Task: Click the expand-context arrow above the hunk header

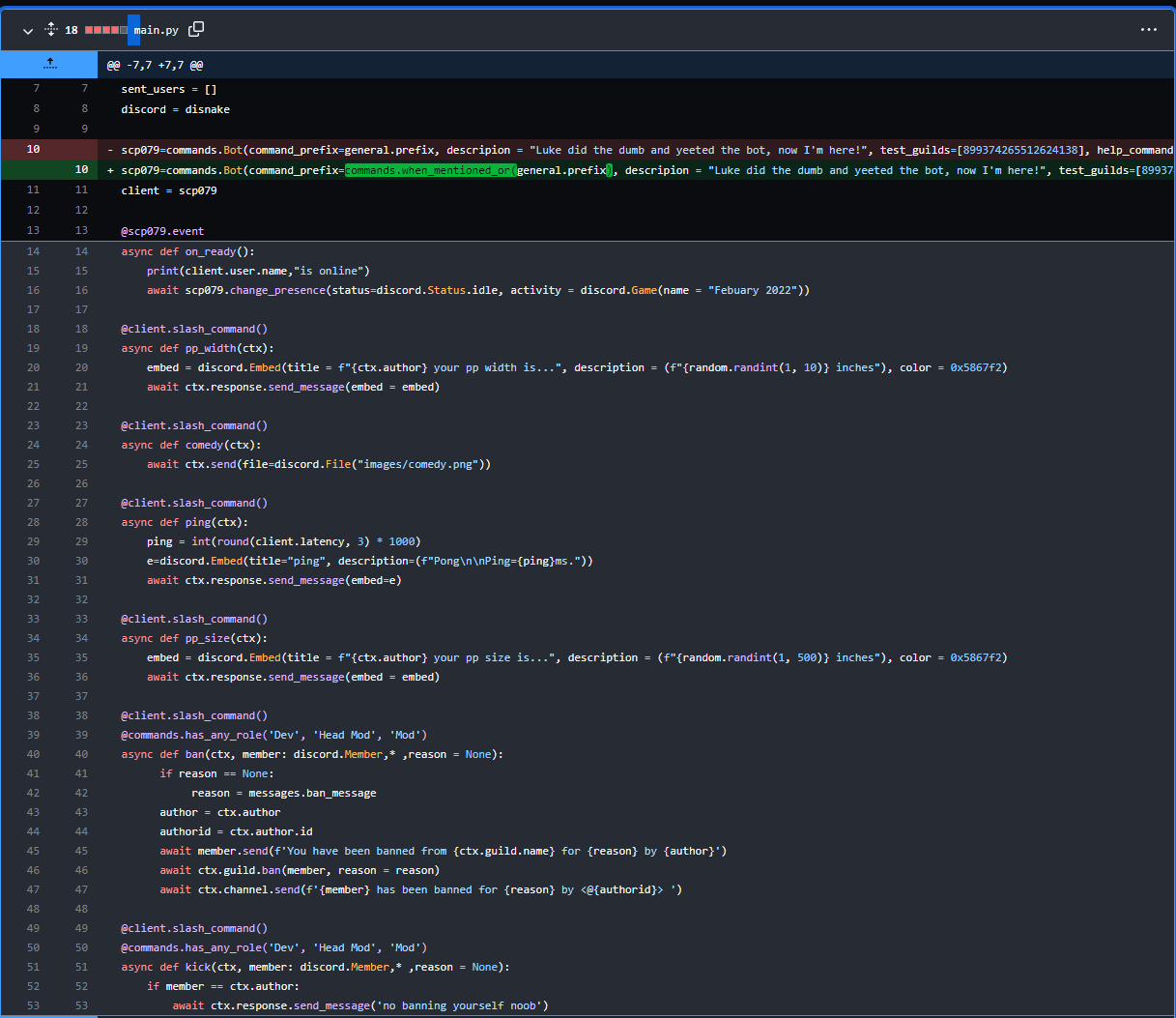Action: coord(49,64)
